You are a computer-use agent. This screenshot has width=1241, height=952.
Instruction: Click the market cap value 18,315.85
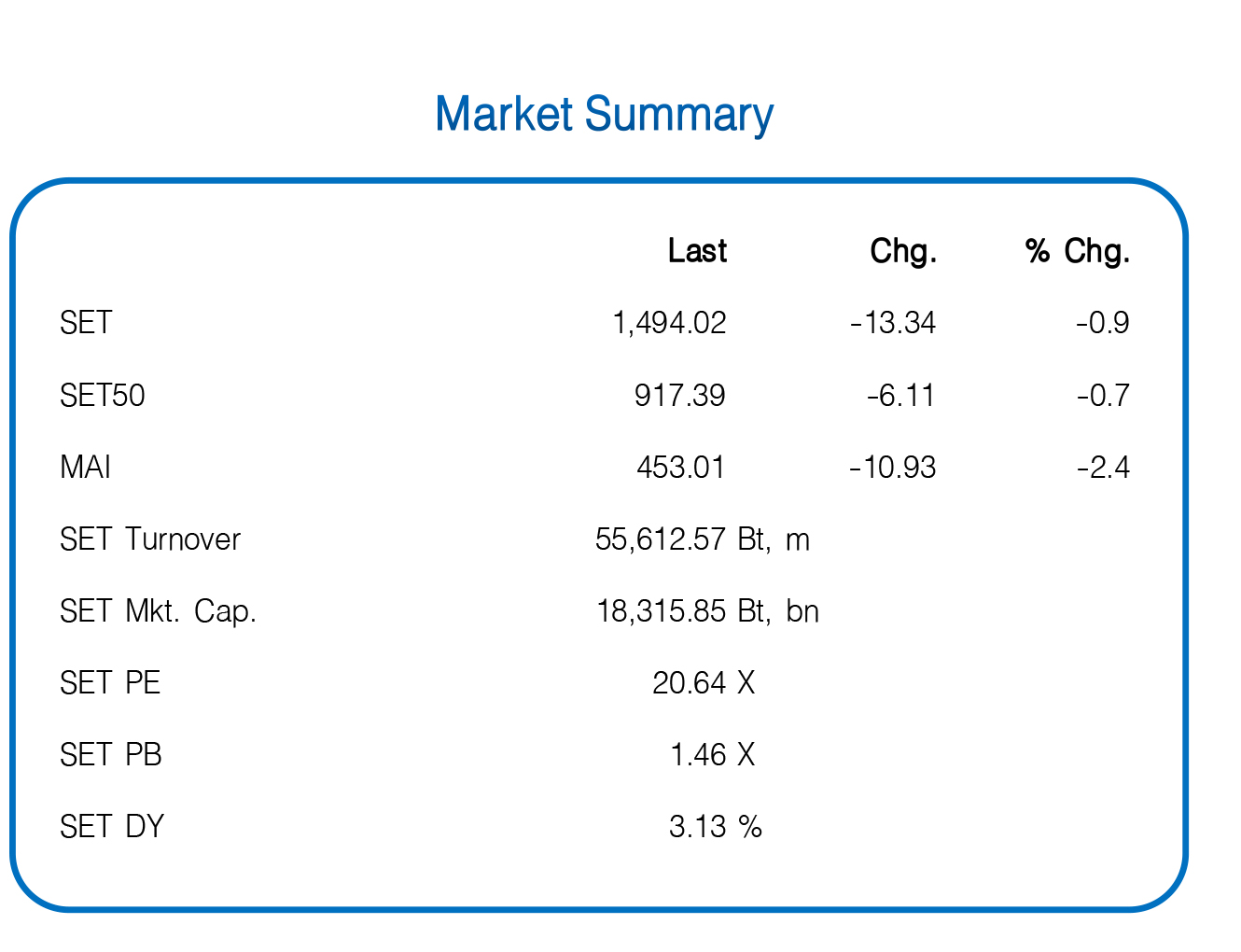tap(662, 611)
